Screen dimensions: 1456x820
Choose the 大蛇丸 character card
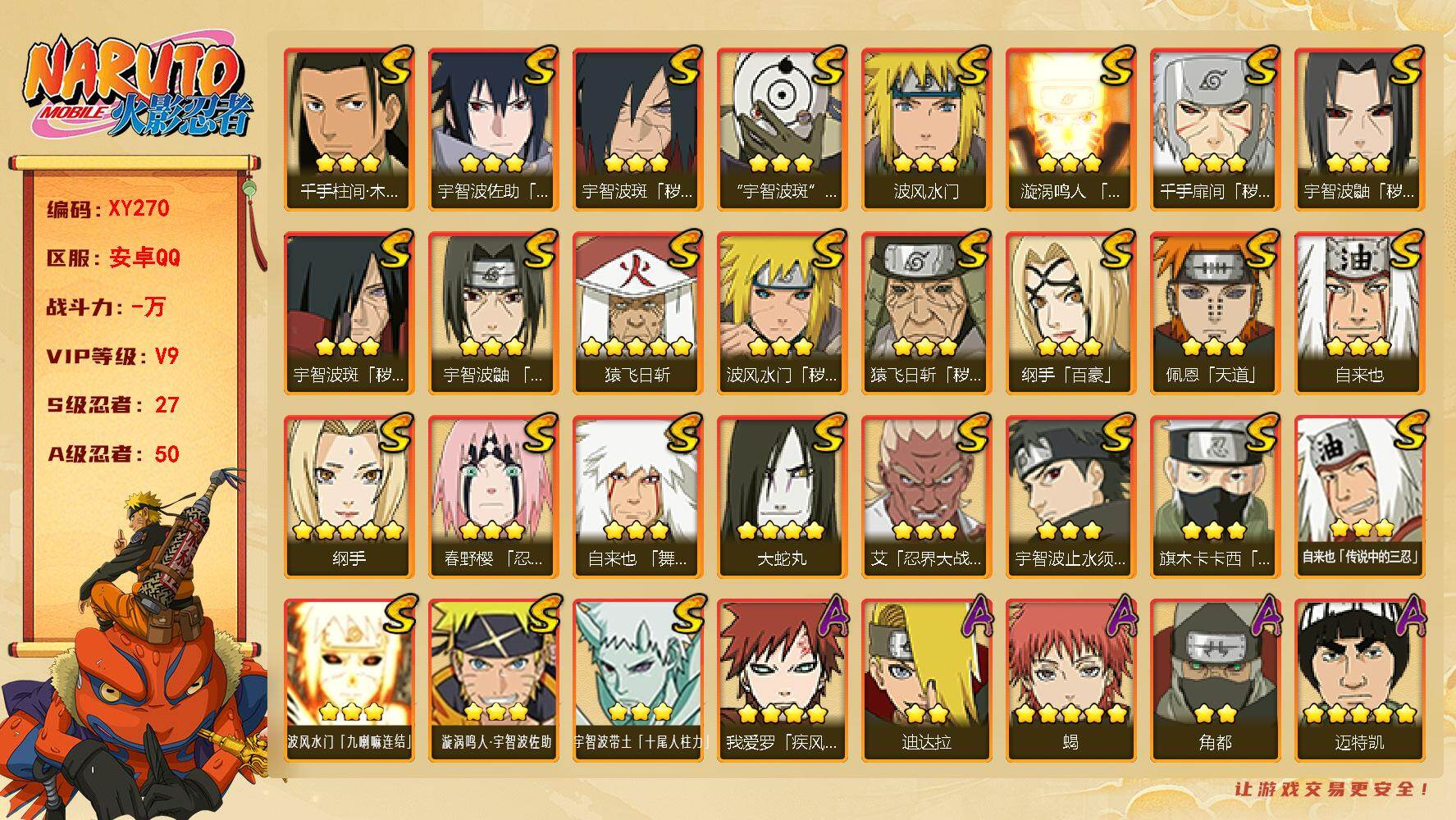(x=782, y=496)
